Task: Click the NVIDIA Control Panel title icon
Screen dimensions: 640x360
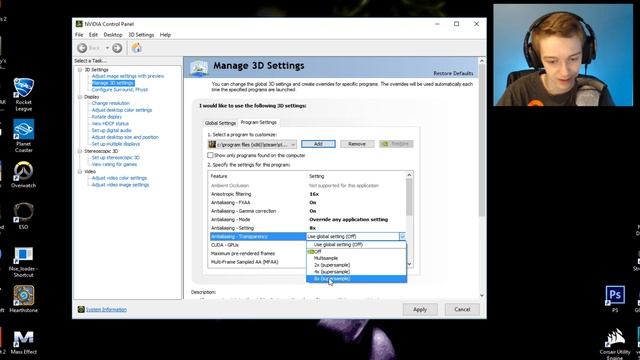Action: (79, 24)
